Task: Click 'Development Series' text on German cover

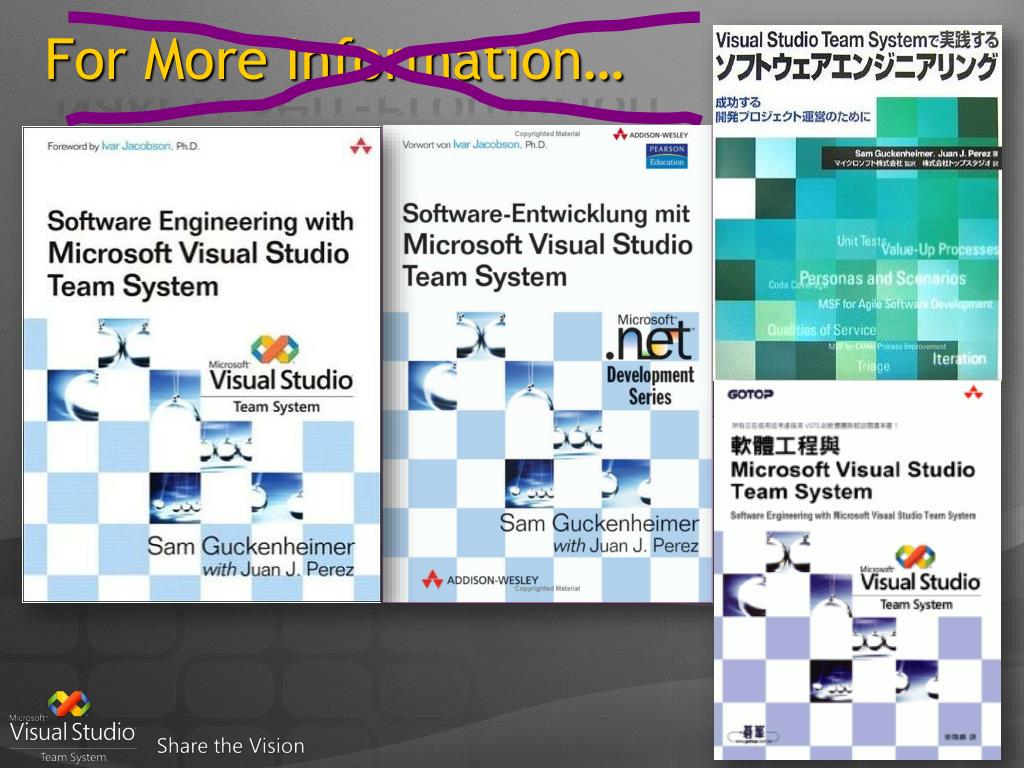Action: (650, 386)
